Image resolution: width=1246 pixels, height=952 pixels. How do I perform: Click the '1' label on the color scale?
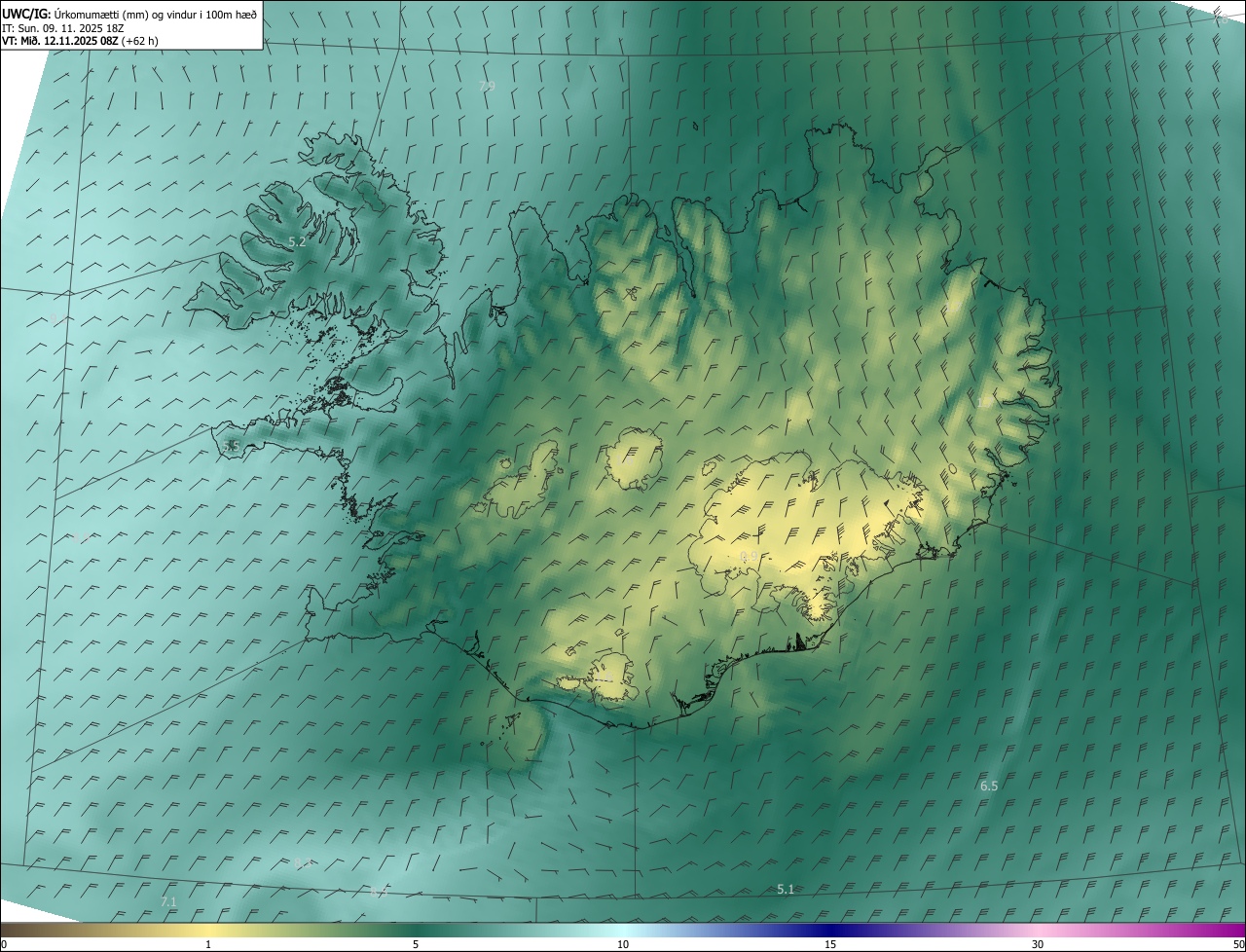(208, 944)
